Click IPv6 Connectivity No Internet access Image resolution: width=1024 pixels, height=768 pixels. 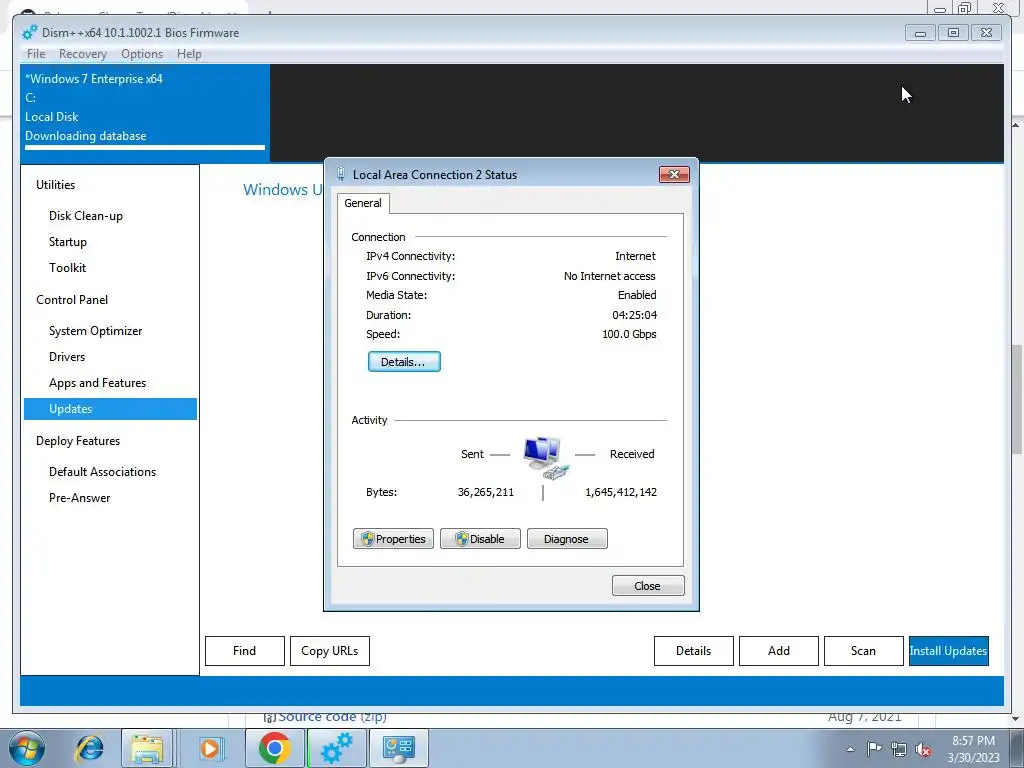pos(609,276)
